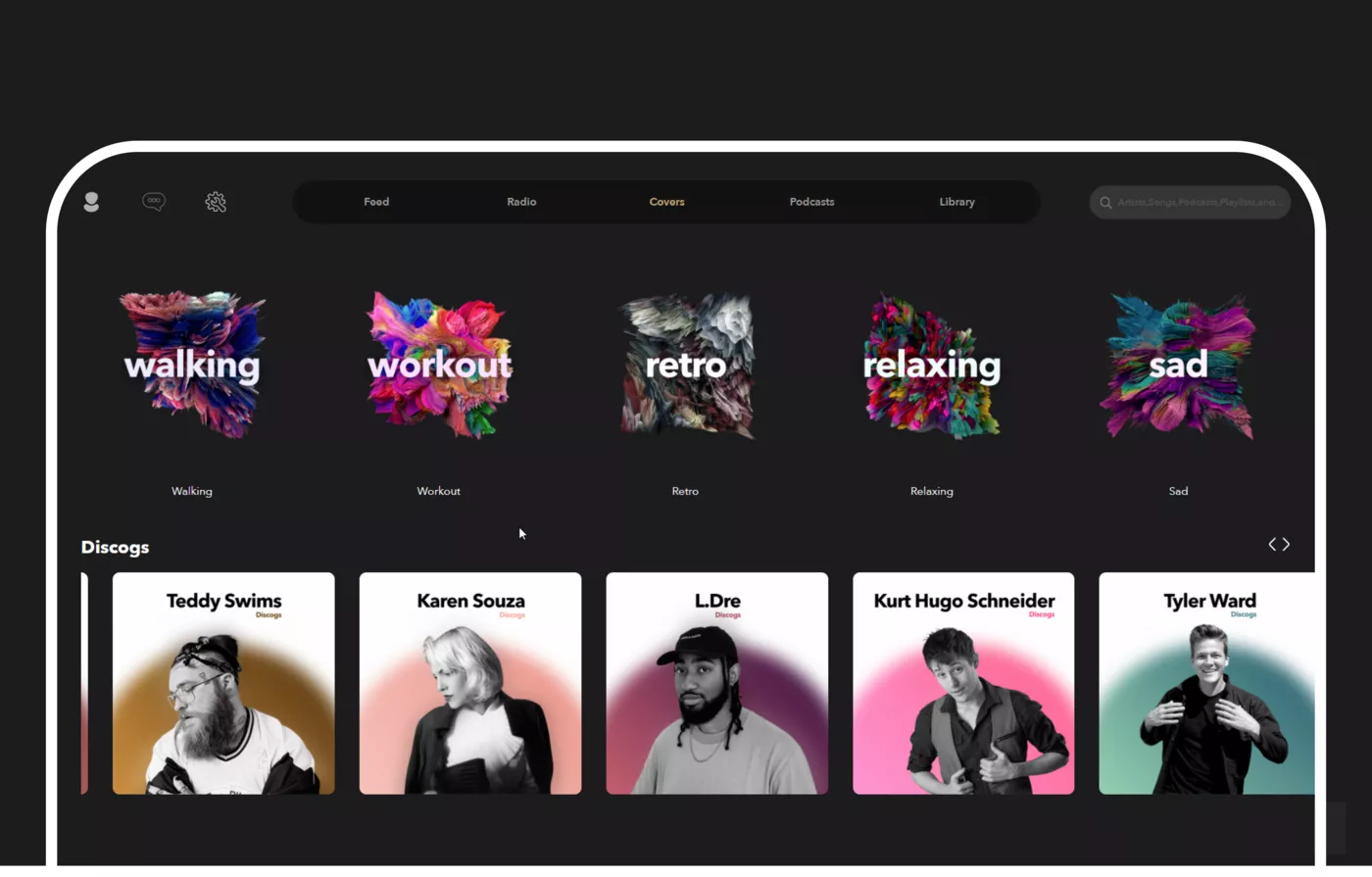Open the workout mood cover
Image resolution: width=1372 pixels, height=877 pixels.
click(439, 365)
